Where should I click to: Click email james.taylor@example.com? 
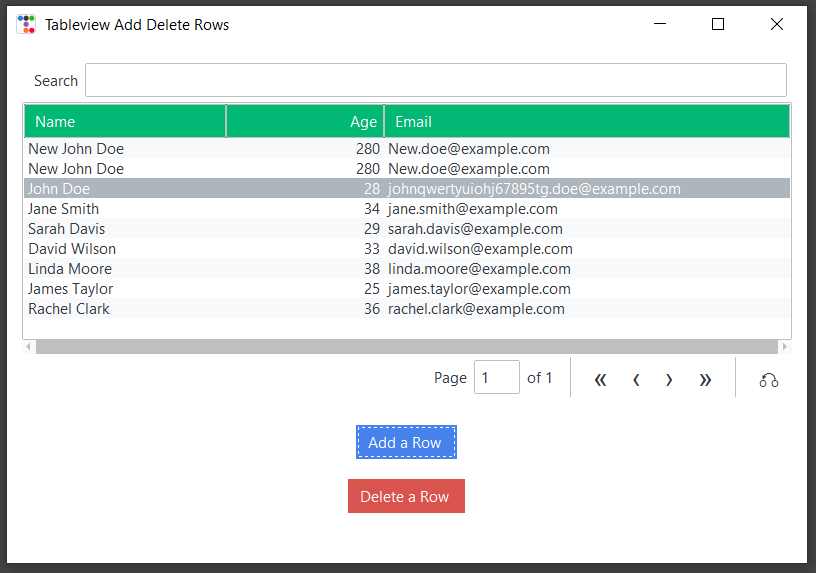(x=479, y=289)
